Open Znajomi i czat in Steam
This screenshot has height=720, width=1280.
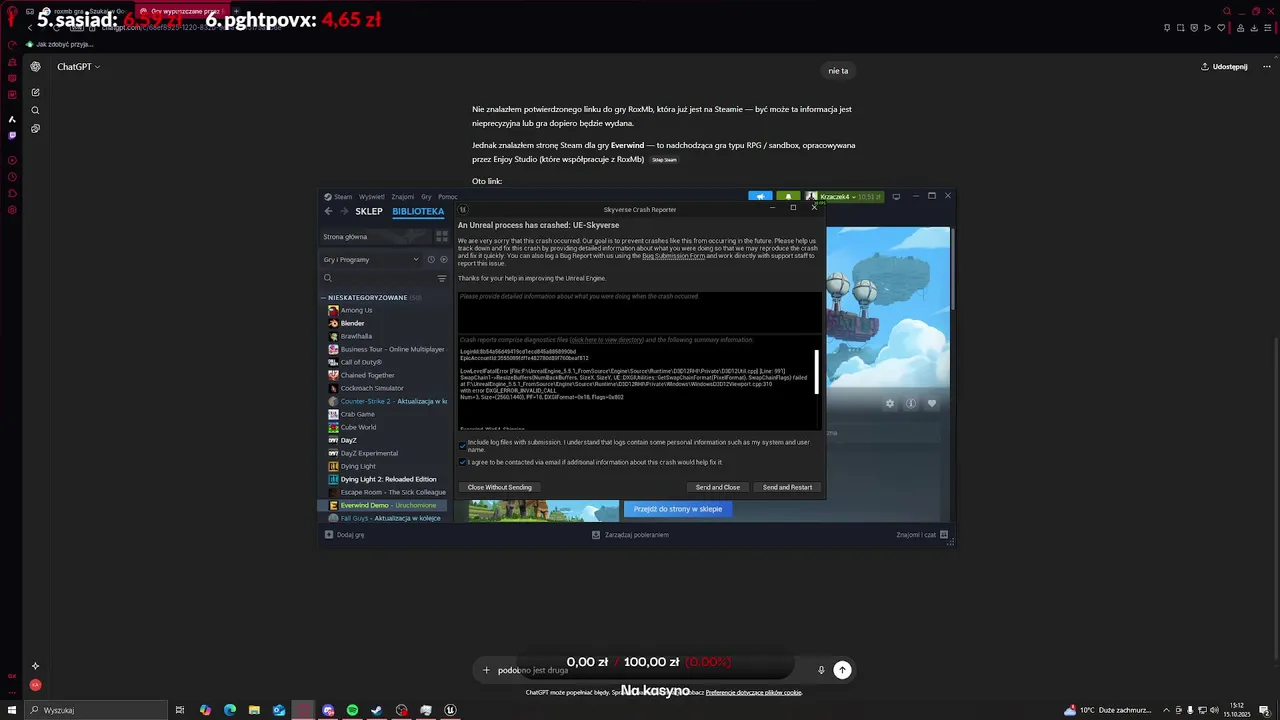coord(921,535)
